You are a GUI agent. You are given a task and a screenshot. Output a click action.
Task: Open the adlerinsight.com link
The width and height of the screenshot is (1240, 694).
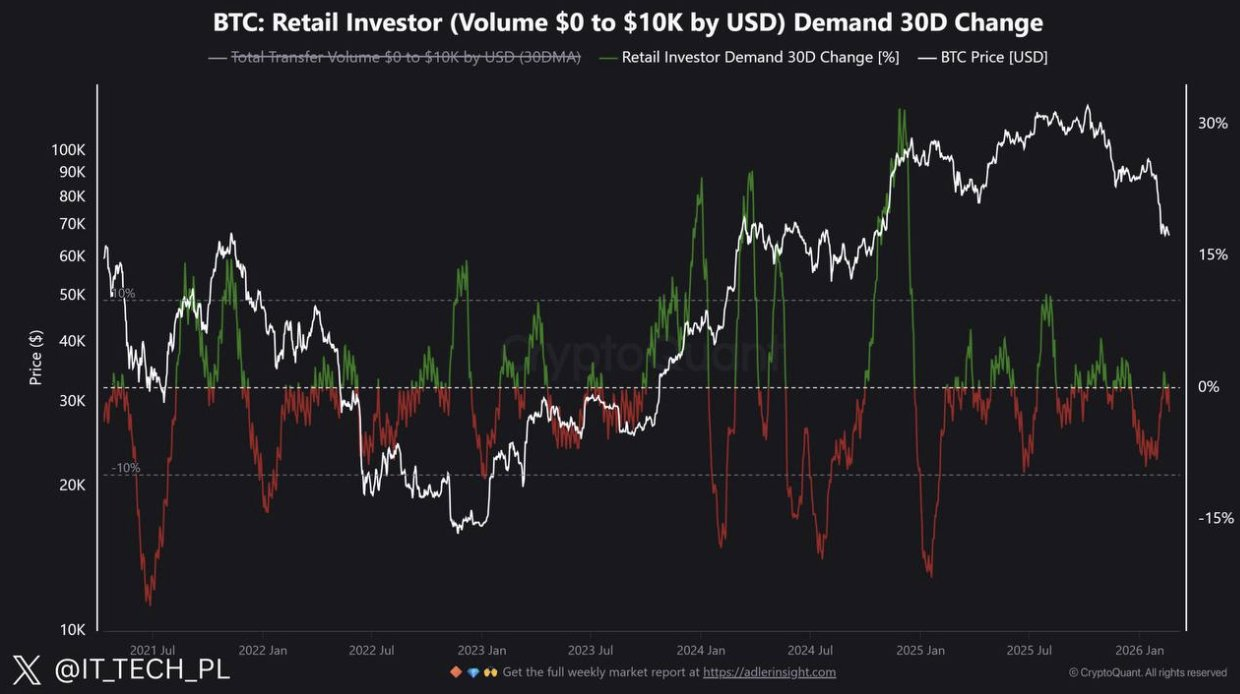769,672
